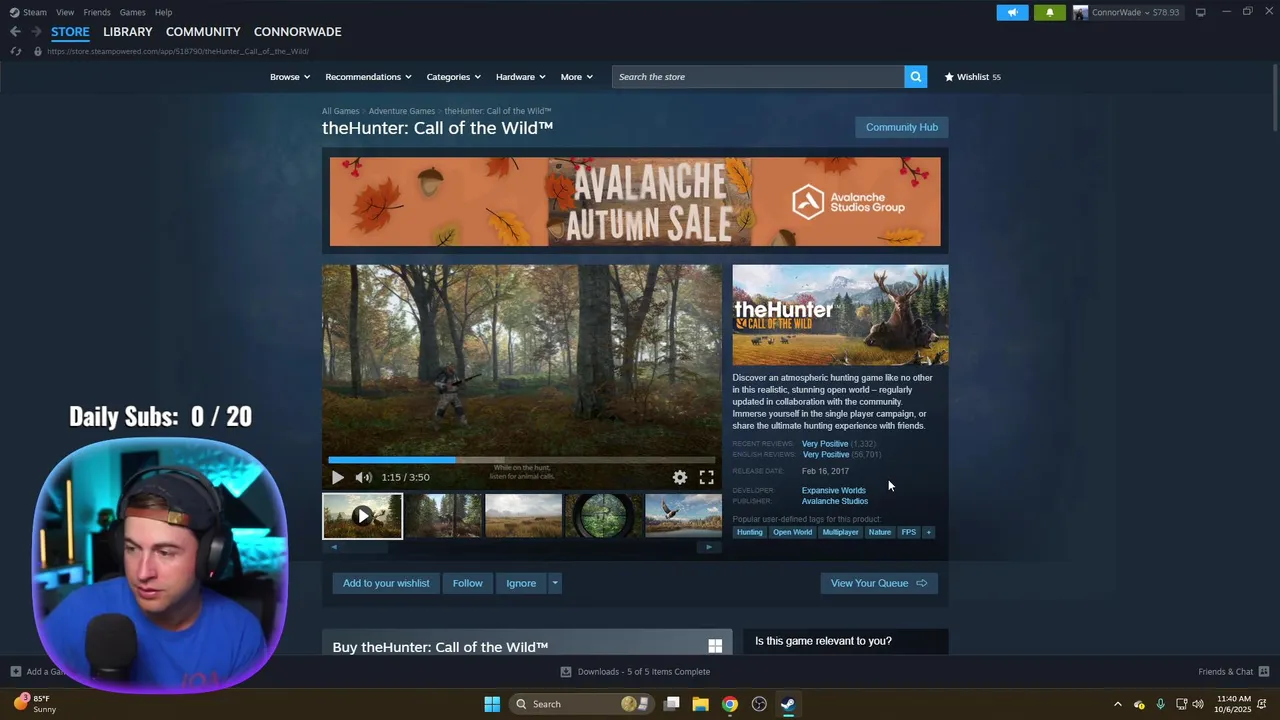The height and width of the screenshot is (720, 1280).
Task: Click Steam icon in taskbar
Action: pyautogui.click(x=788, y=704)
